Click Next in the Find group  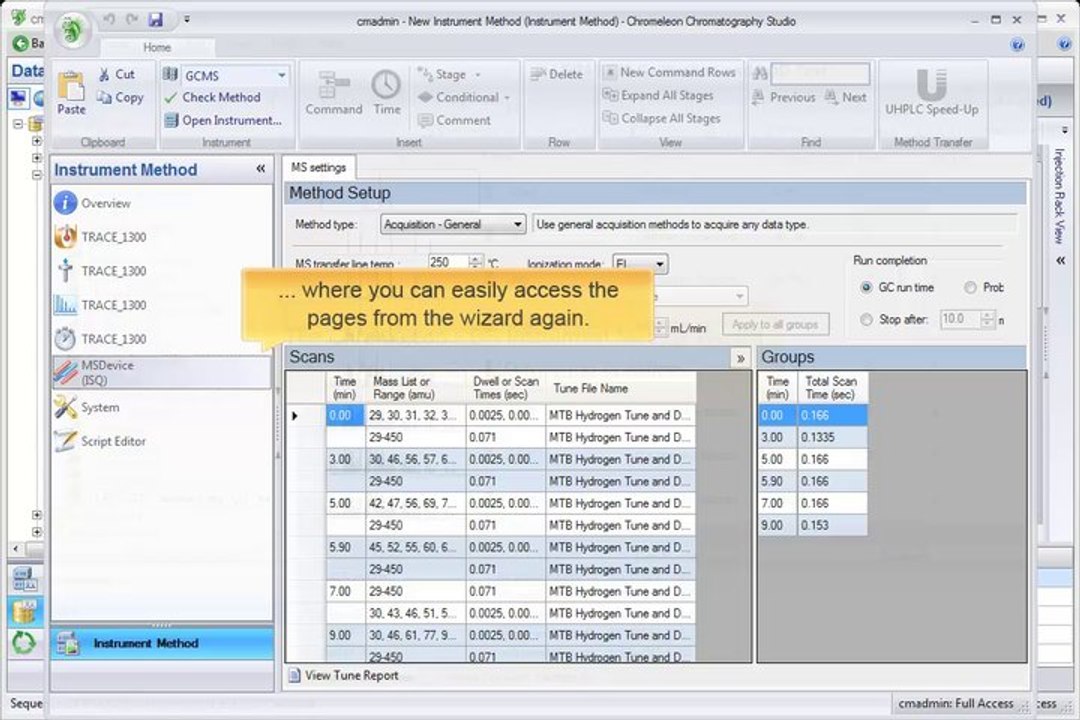pos(846,97)
